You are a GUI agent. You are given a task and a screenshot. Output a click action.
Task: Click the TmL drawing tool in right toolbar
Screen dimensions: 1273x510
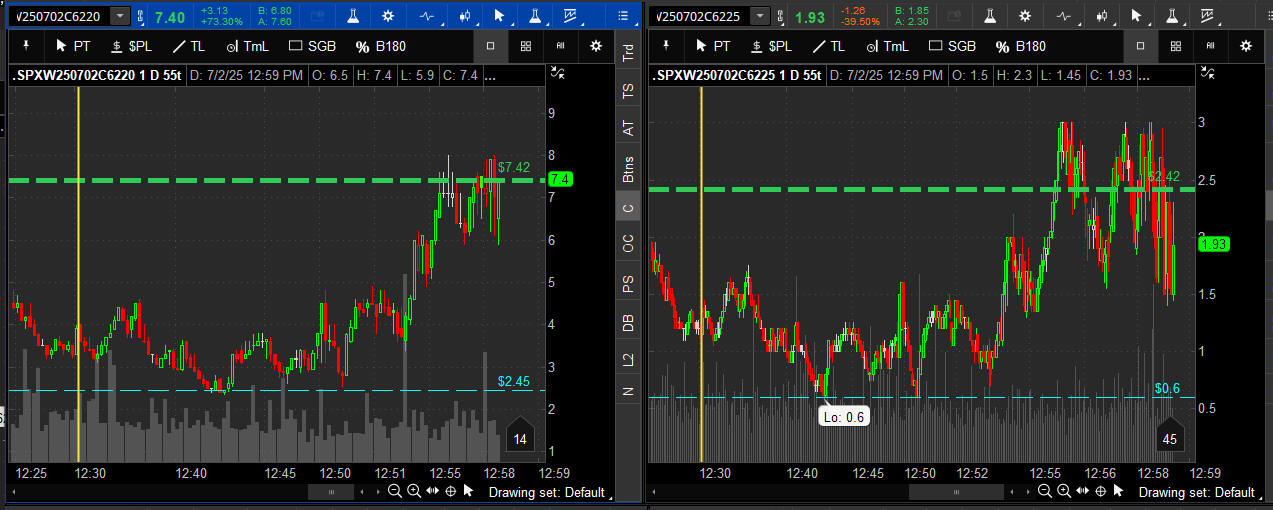click(888, 46)
